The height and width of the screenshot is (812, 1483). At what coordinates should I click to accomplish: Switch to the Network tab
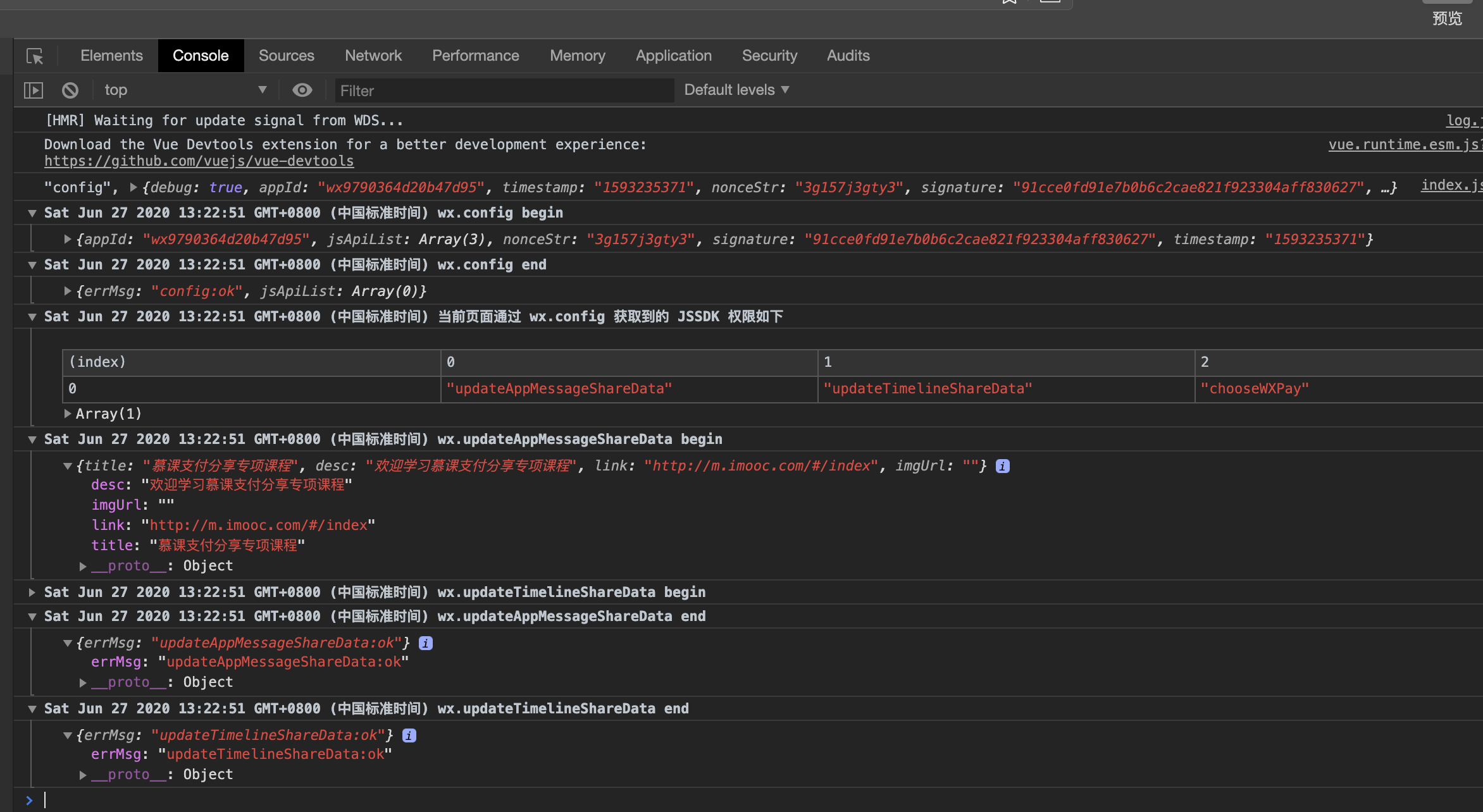[373, 56]
